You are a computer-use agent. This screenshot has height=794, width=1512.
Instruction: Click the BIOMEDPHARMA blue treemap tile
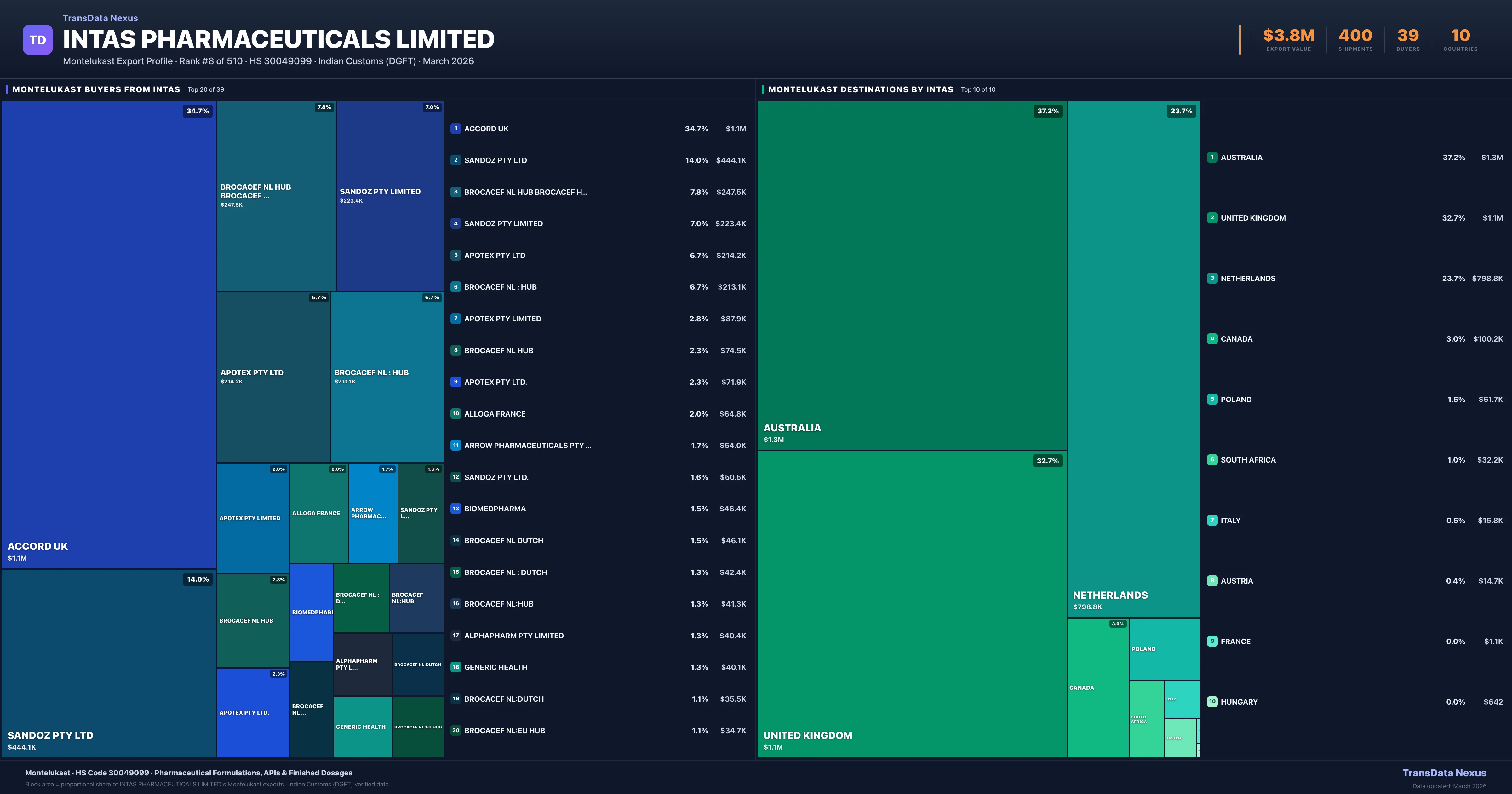[311, 612]
